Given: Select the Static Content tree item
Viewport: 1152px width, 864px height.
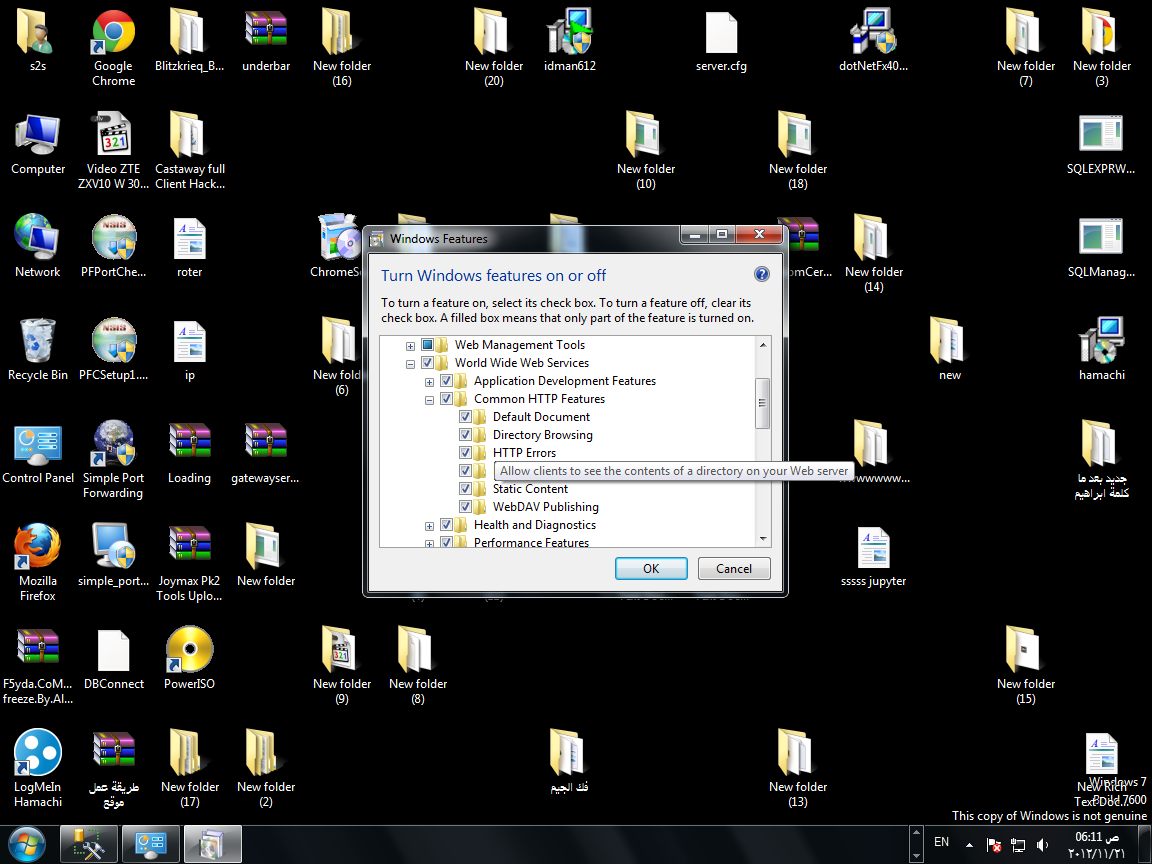Looking at the screenshot, I should pyautogui.click(x=530, y=489).
